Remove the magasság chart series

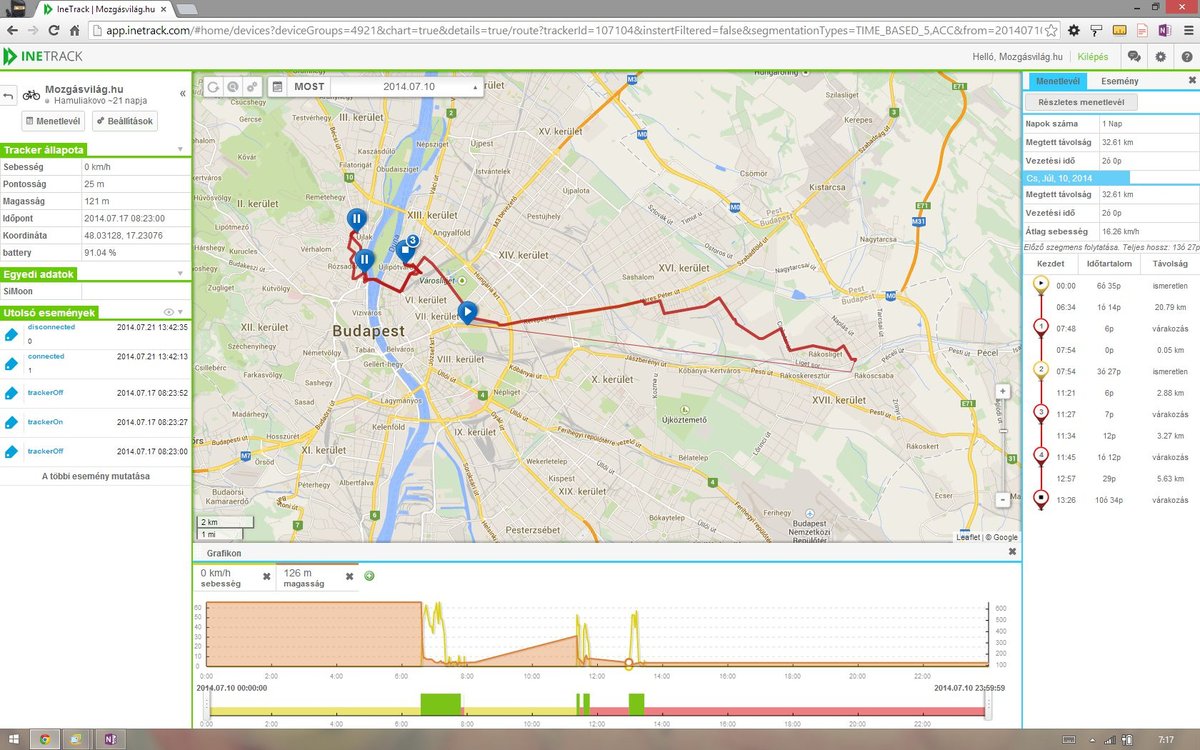349,577
